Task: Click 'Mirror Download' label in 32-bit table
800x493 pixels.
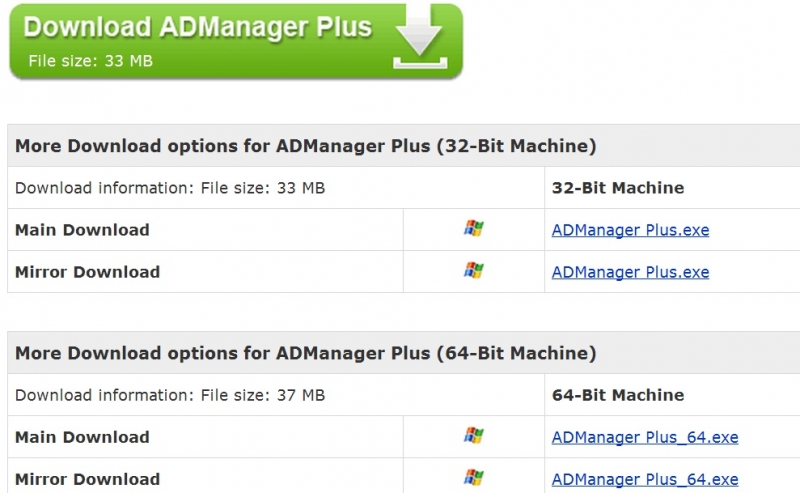Action: pyautogui.click(x=87, y=272)
